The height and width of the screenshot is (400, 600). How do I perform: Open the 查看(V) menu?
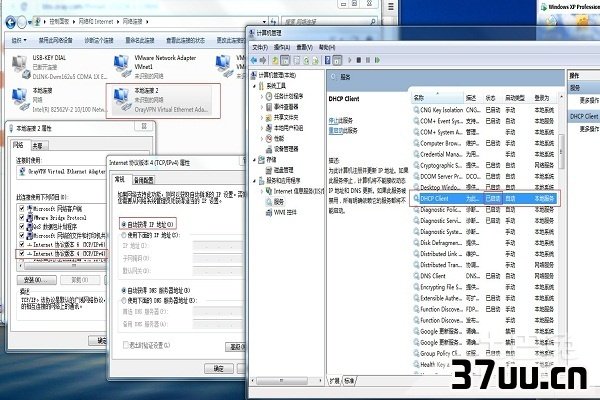305,47
